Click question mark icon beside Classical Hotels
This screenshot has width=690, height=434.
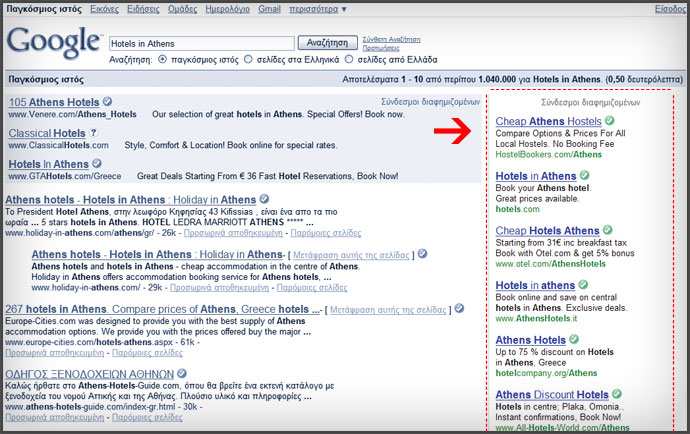[x=93, y=132]
